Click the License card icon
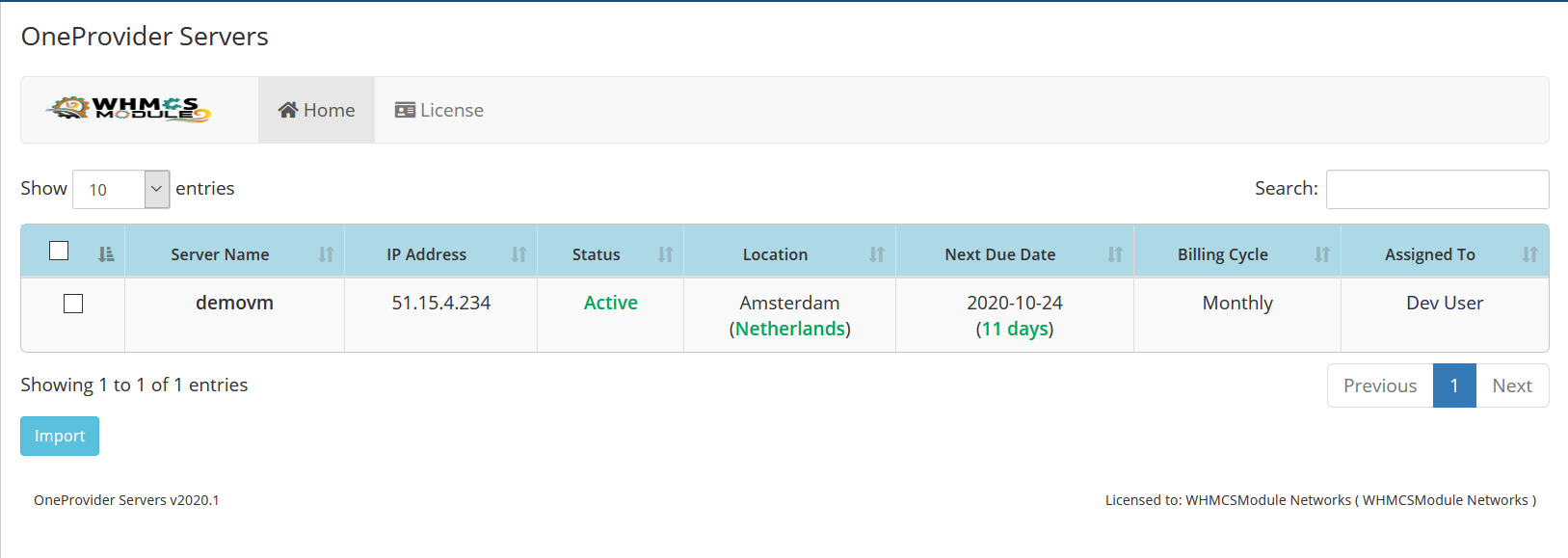The width and height of the screenshot is (1568, 558). coord(405,110)
